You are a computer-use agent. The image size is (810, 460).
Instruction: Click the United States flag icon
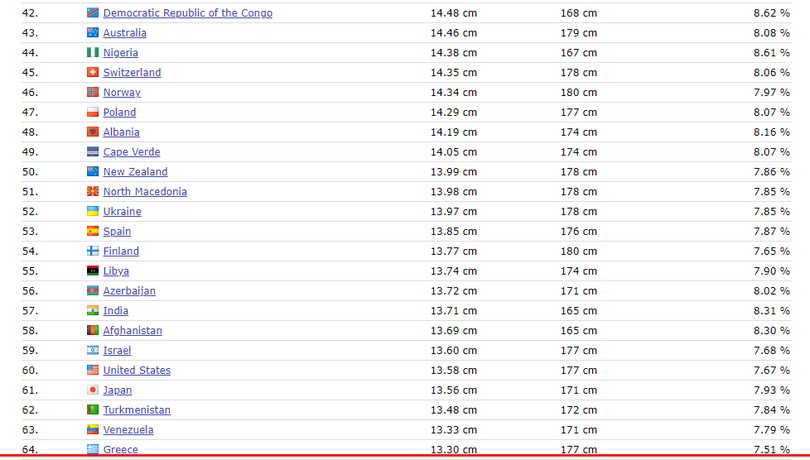(x=93, y=370)
